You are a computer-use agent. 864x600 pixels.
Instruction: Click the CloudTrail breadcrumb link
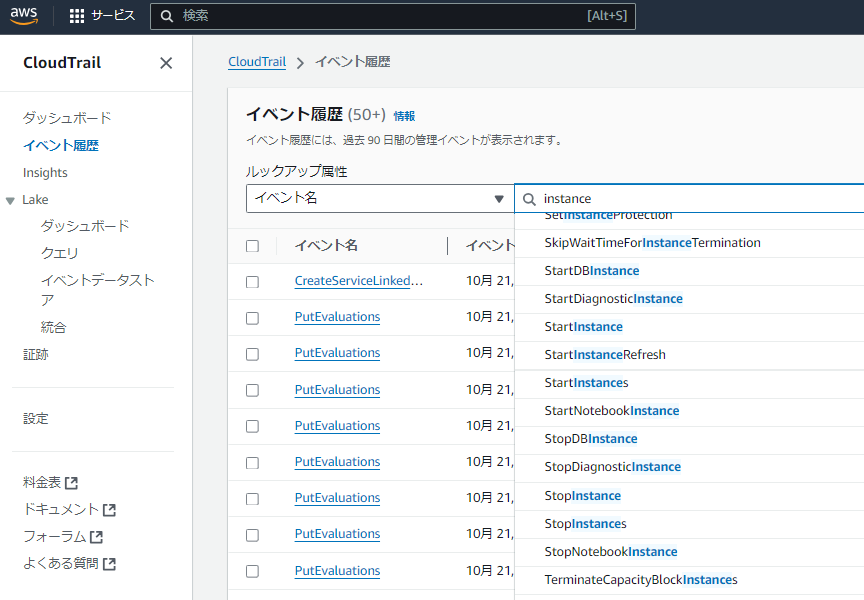coord(257,62)
